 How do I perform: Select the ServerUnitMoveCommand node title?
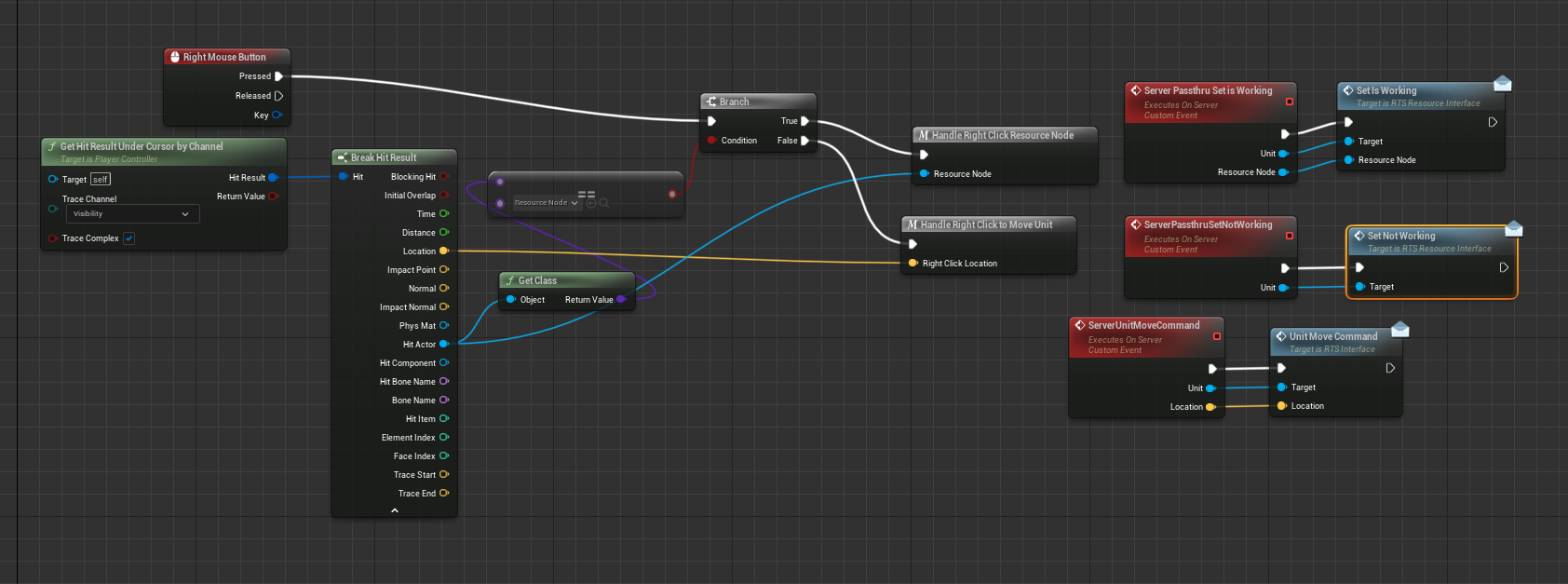click(x=1143, y=325)
